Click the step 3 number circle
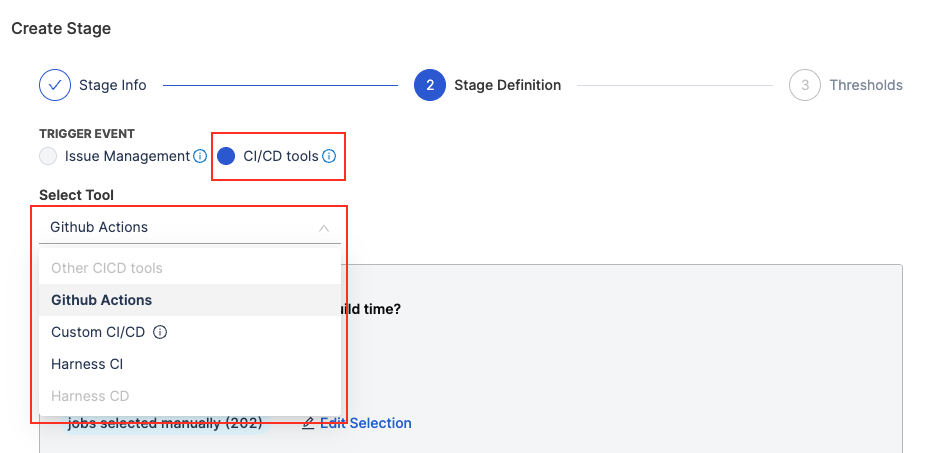934x453 pixels. point(805,85)
